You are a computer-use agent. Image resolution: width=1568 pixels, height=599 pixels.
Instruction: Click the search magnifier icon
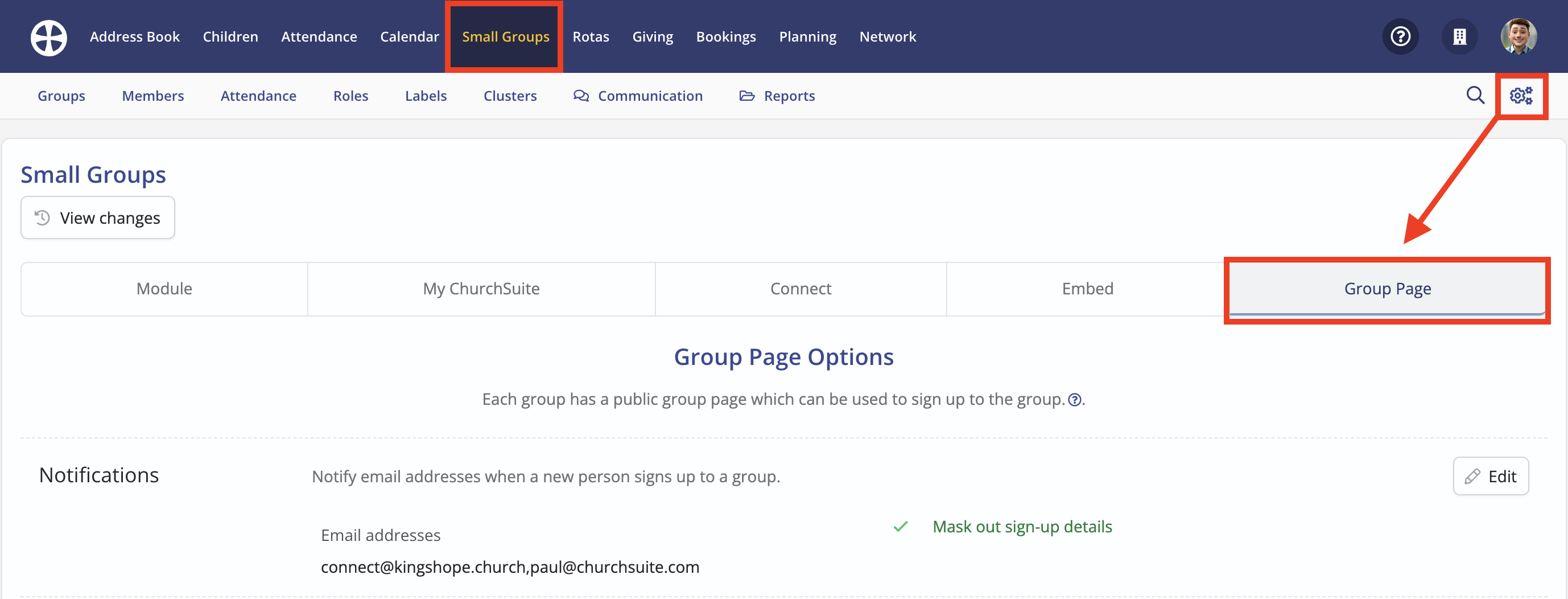(1475, 95)
